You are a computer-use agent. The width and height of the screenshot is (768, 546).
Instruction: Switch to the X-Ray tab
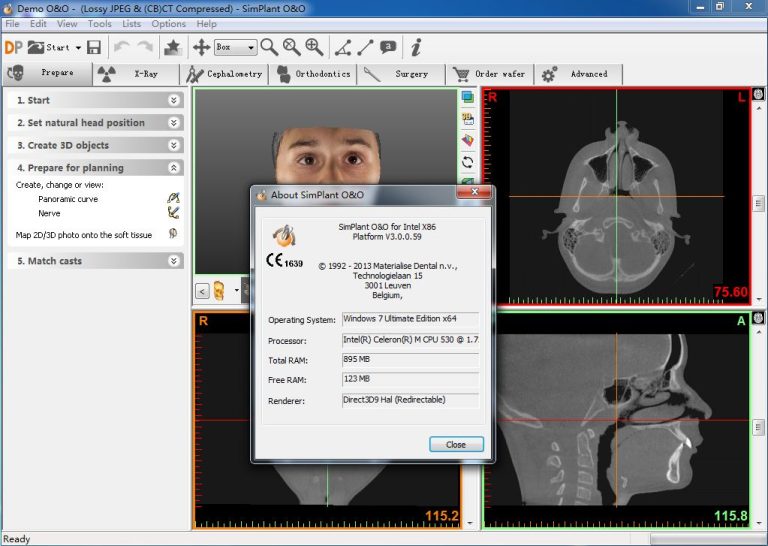(x=136, y=74)
